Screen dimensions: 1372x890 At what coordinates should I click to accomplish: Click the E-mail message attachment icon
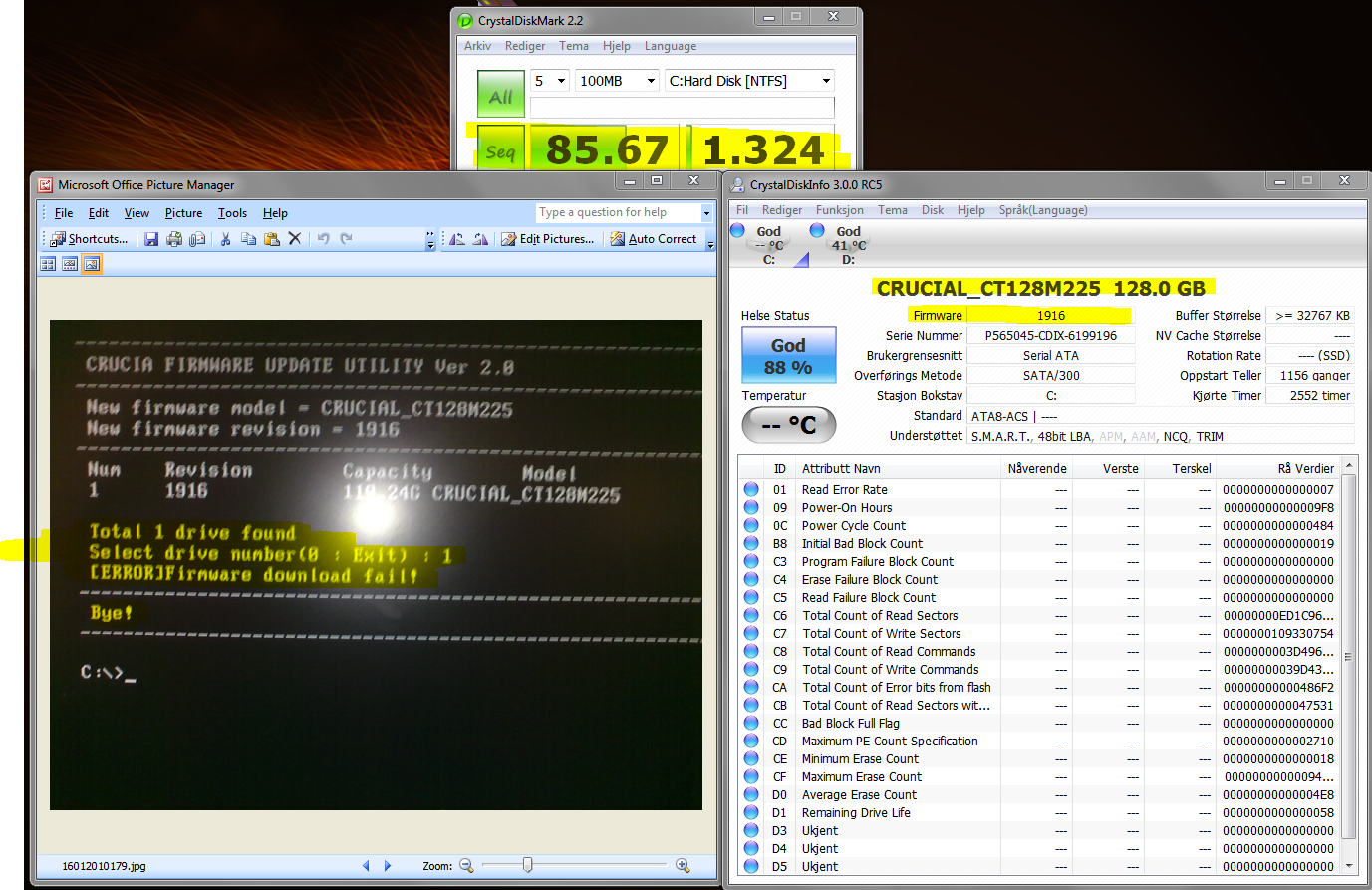click(197, 239)
